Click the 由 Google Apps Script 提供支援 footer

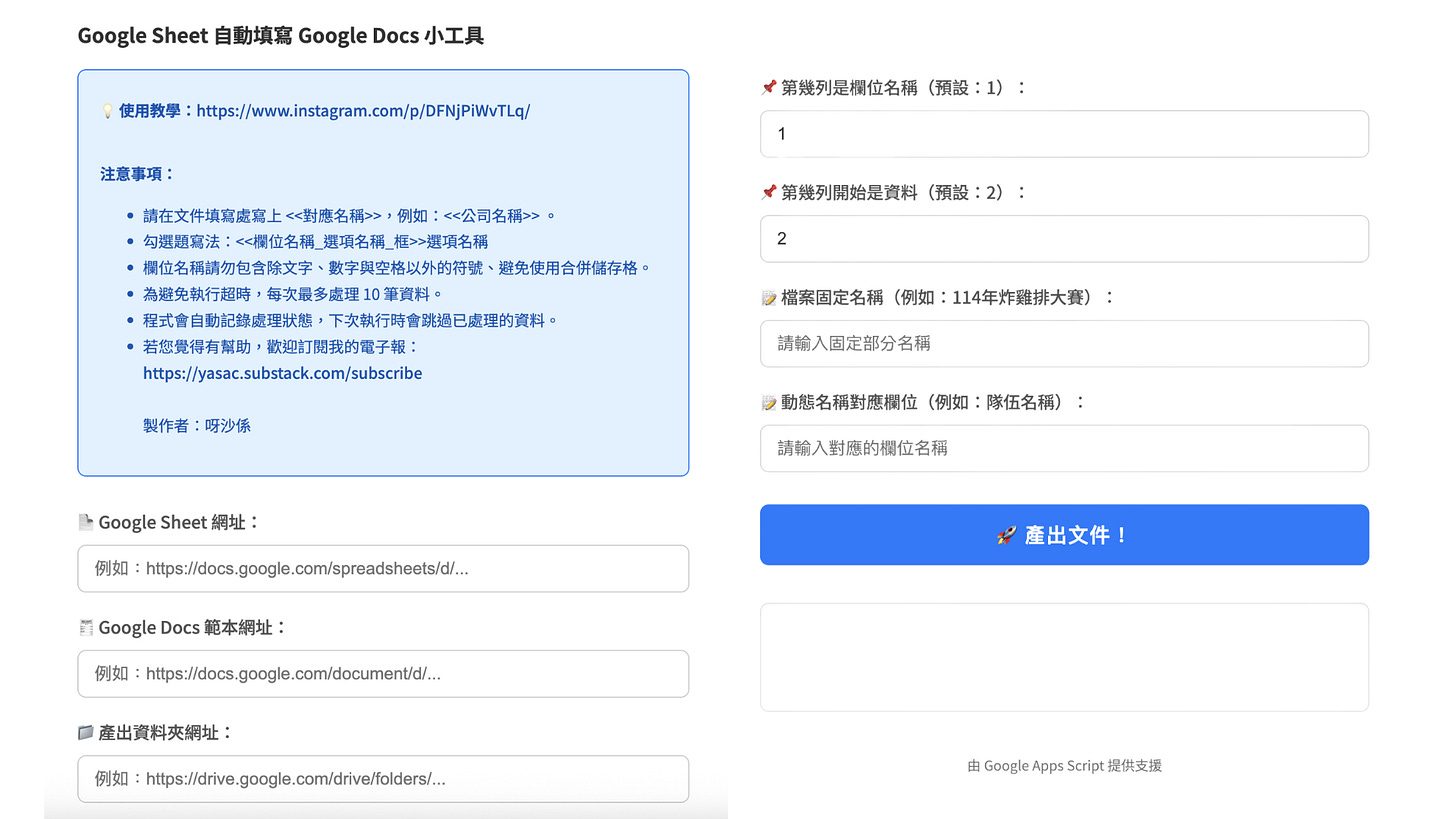(x=1064, y=766)
